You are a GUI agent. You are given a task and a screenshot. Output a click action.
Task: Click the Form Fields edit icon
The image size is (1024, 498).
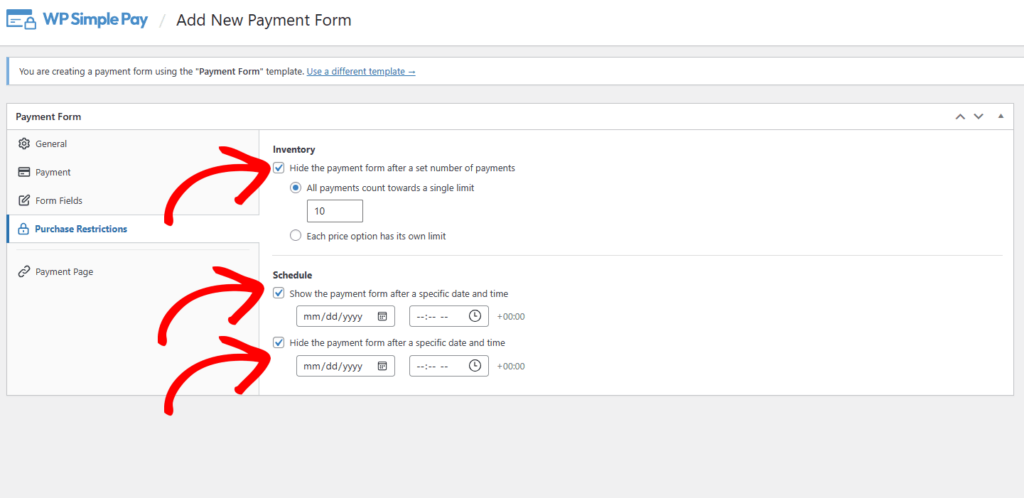pyautogui.click(x=25, y=200)
